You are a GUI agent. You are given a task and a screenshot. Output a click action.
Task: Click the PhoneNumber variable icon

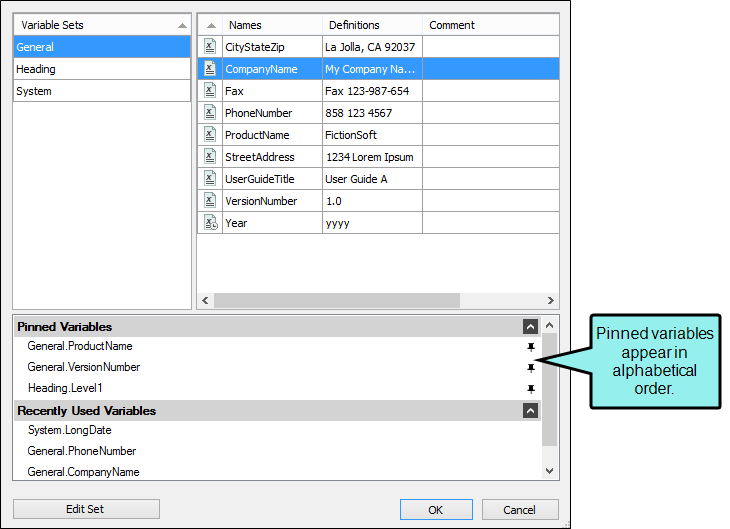click(210, 112)
